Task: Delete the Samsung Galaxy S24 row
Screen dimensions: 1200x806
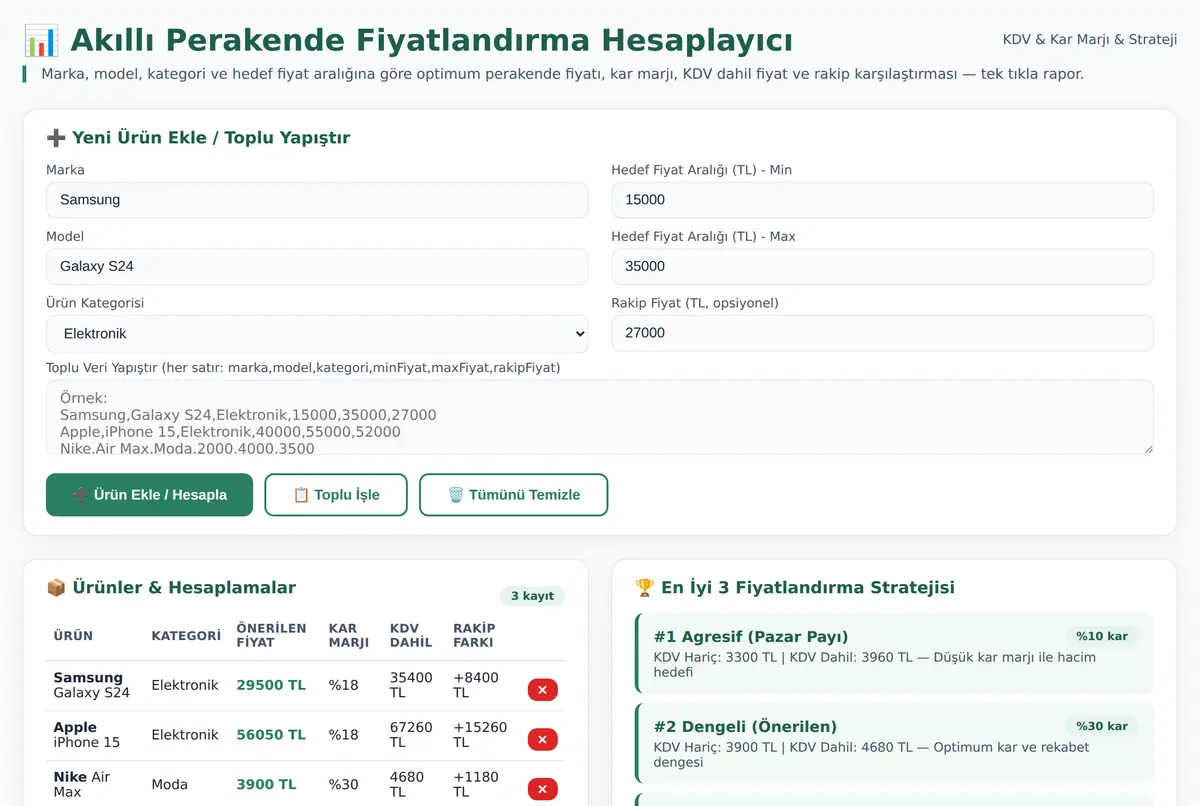Action: (x=542, y=690)
